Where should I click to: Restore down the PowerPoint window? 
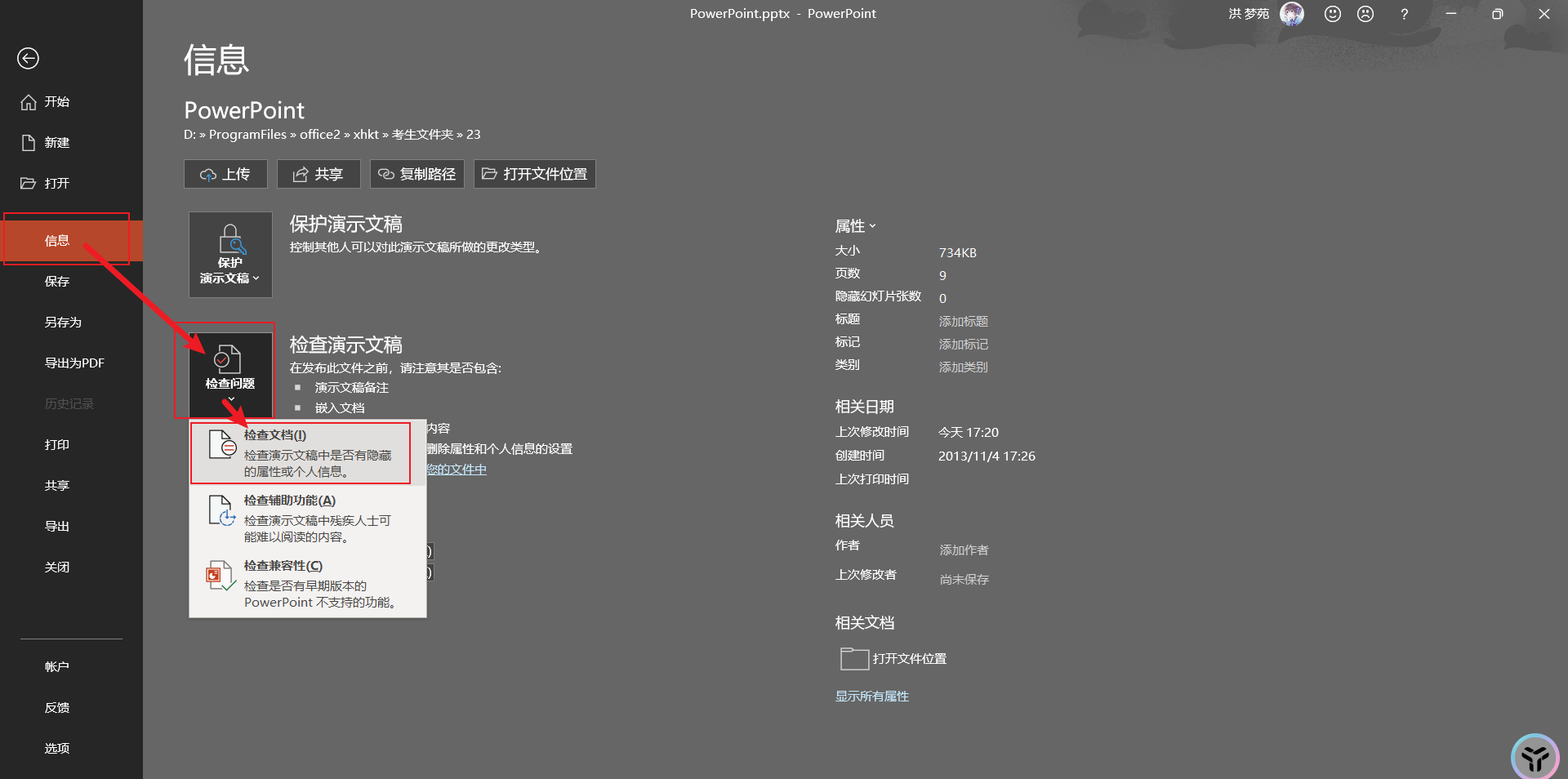1497,14
